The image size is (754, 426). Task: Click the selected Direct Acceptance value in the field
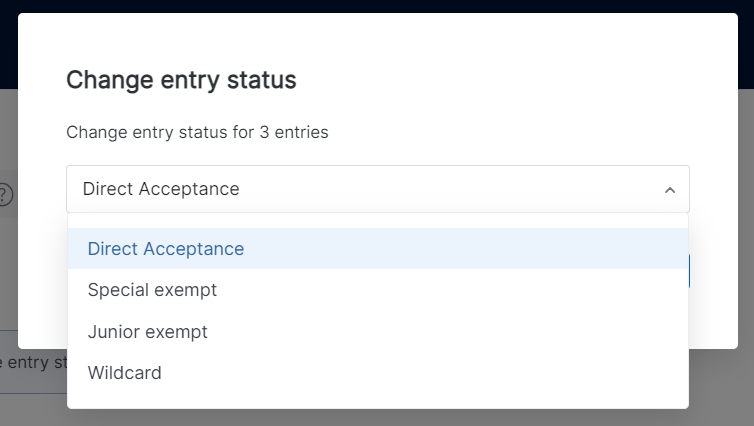pos(161,189)
